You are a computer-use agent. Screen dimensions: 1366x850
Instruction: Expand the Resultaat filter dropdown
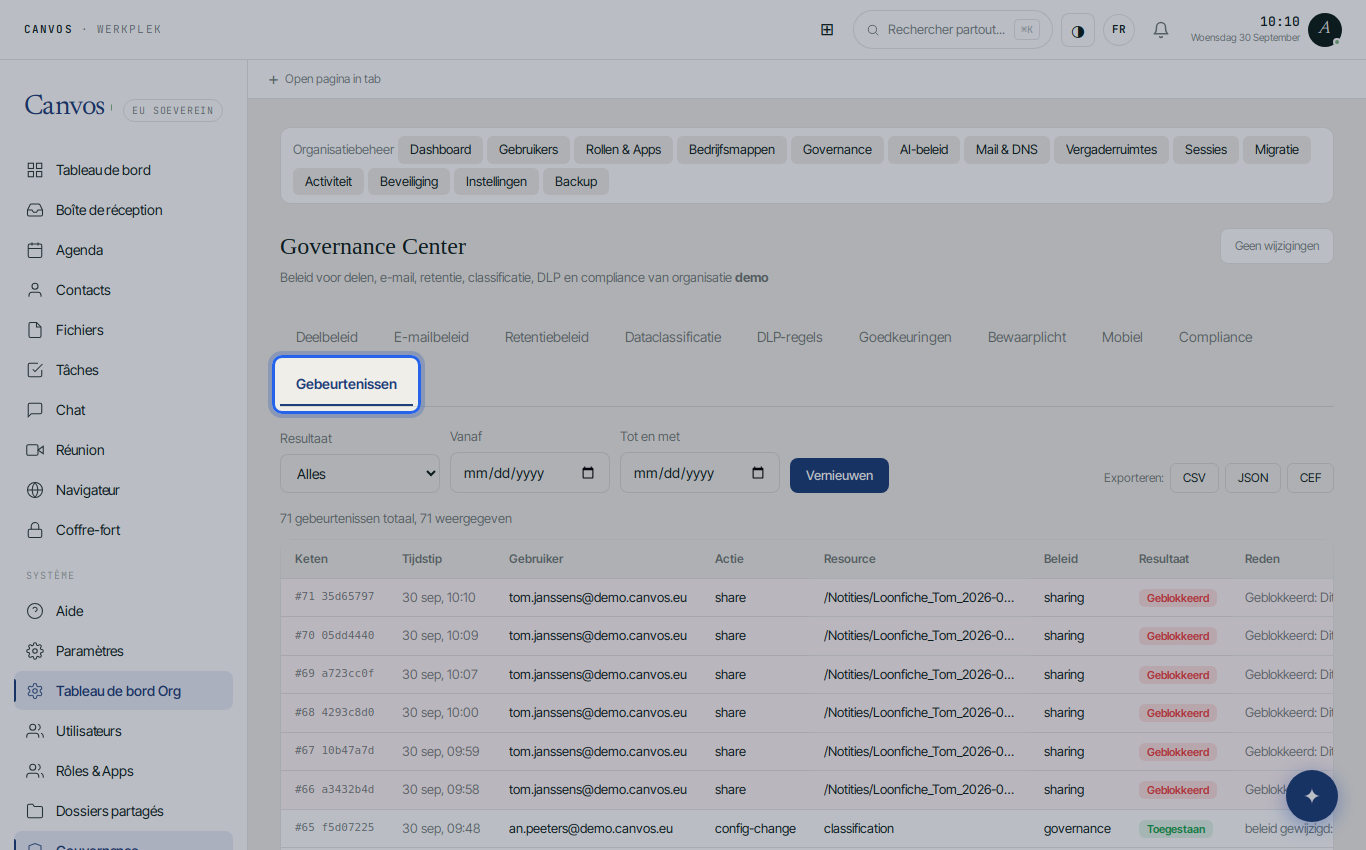(360, 474)
